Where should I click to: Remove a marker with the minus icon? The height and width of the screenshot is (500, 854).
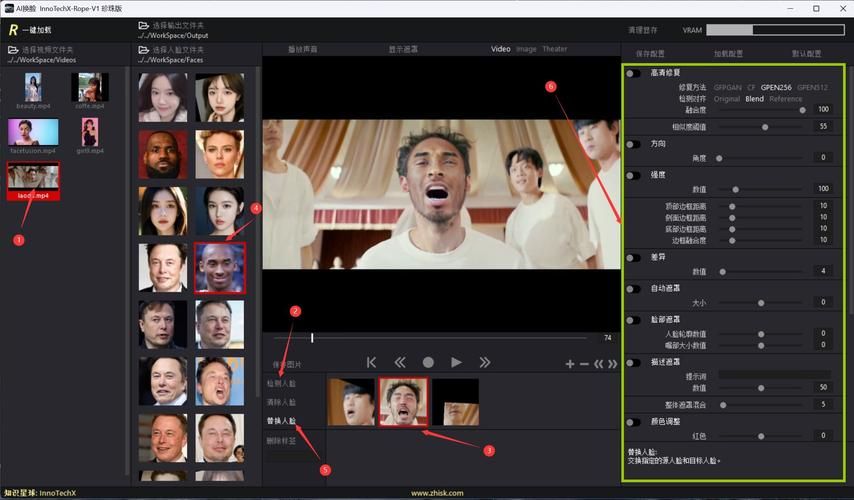point(584,364)
